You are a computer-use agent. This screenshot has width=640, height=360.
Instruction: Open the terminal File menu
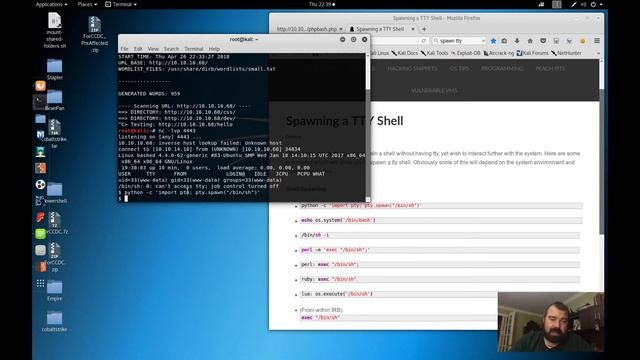click(124, 49)
